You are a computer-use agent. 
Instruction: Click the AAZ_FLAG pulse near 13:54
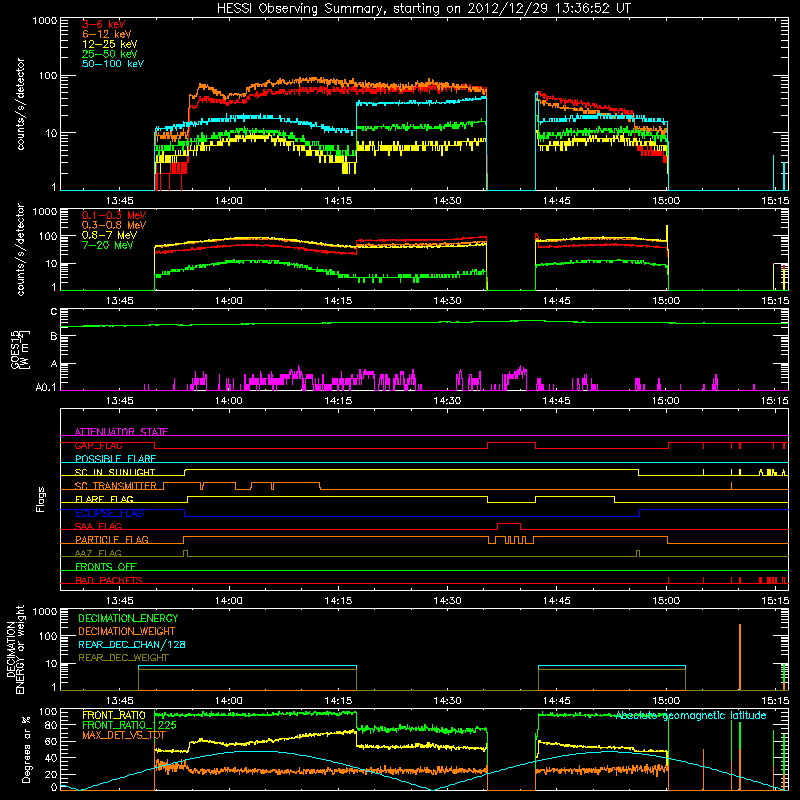click(x=185, y=553)
